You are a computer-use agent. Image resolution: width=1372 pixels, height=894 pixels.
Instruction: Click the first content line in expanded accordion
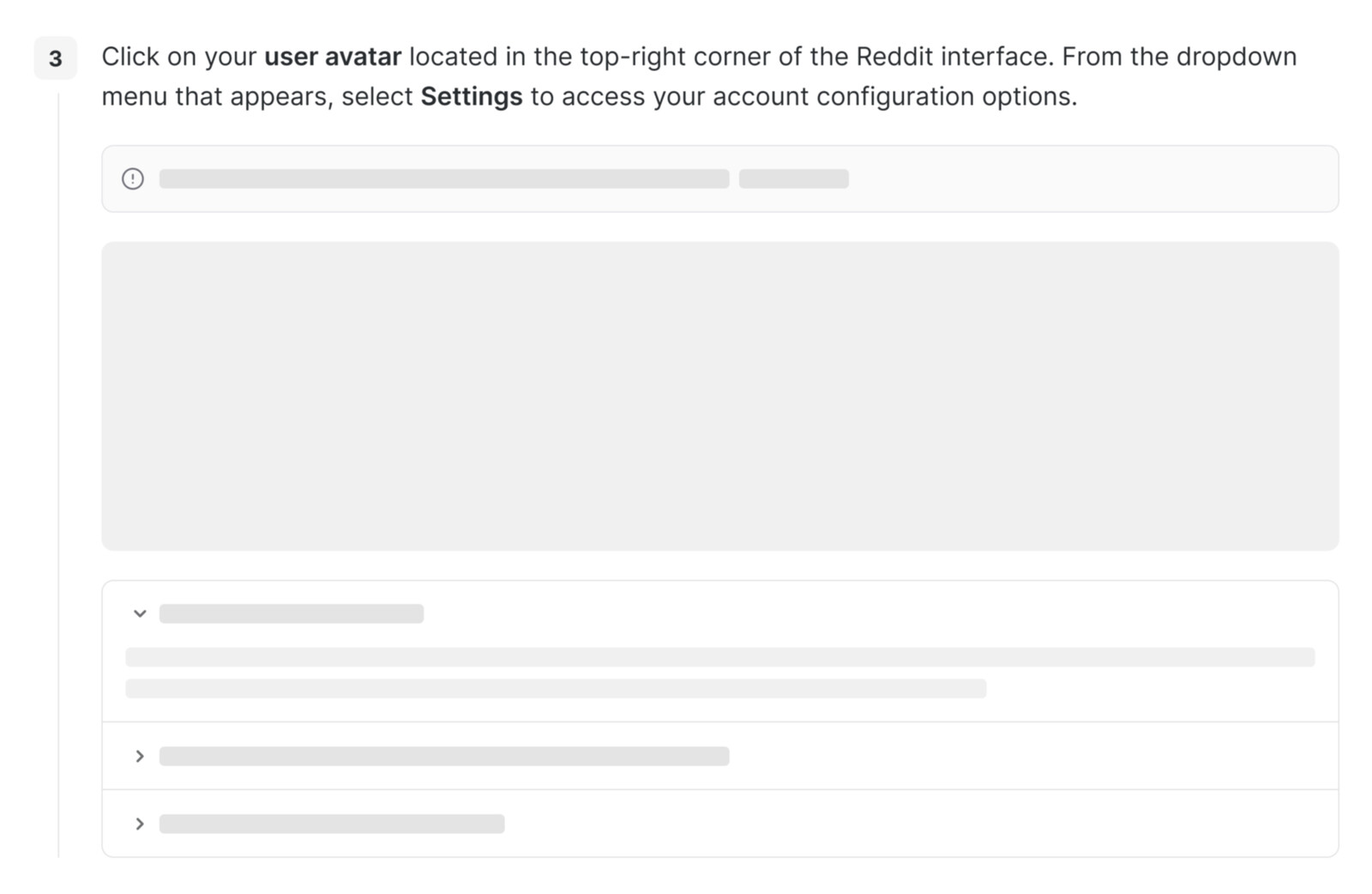(719, 657)
